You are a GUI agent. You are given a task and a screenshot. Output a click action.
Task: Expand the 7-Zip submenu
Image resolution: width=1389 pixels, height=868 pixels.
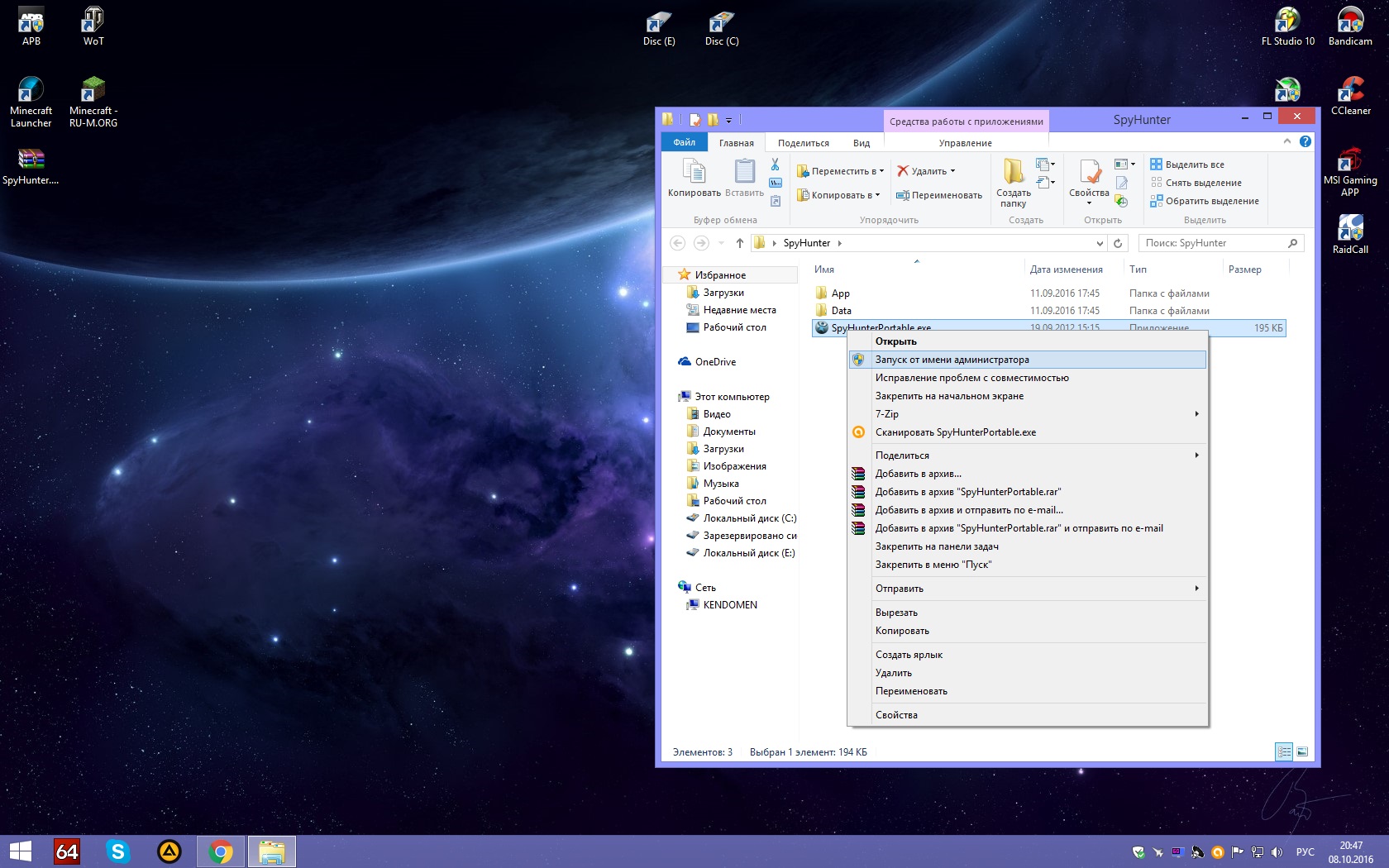[1196, 414]
